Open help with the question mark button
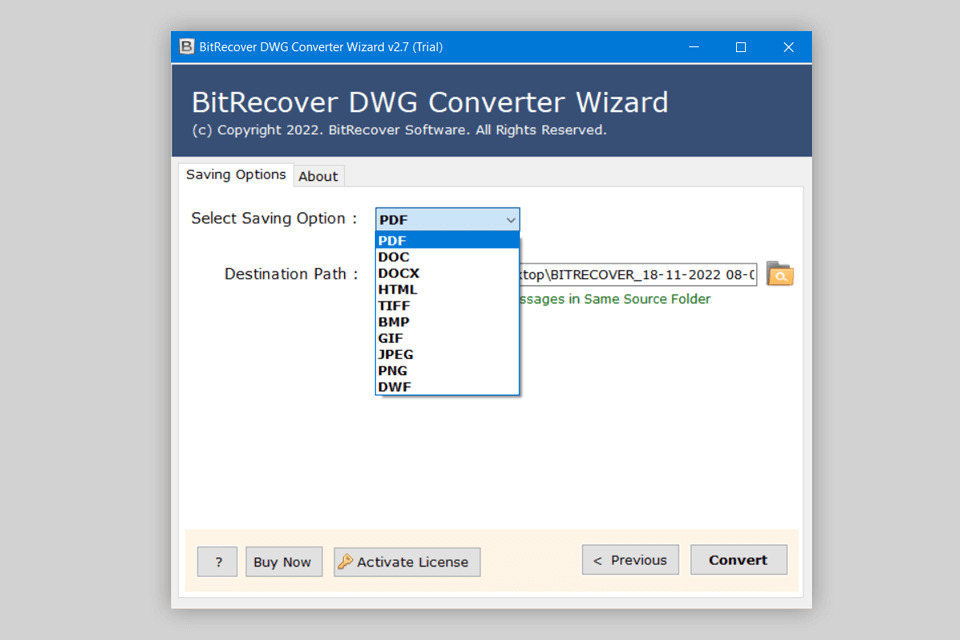Viewport: 960px width, 640px height. [x=217, y=562]
